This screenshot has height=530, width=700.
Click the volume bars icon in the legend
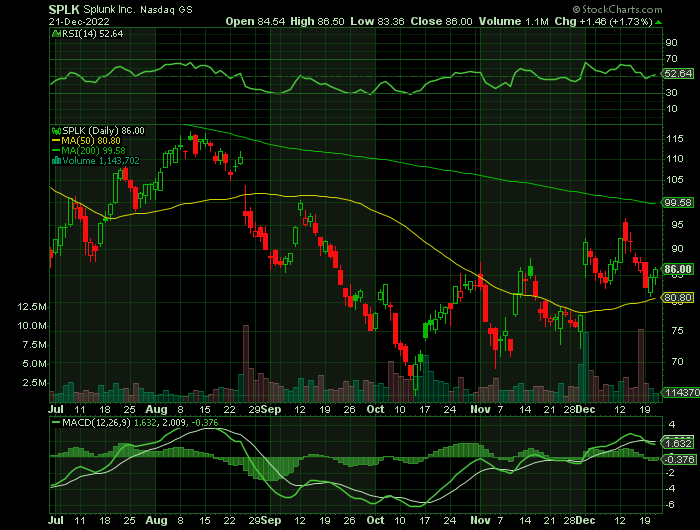click(56, 161)
